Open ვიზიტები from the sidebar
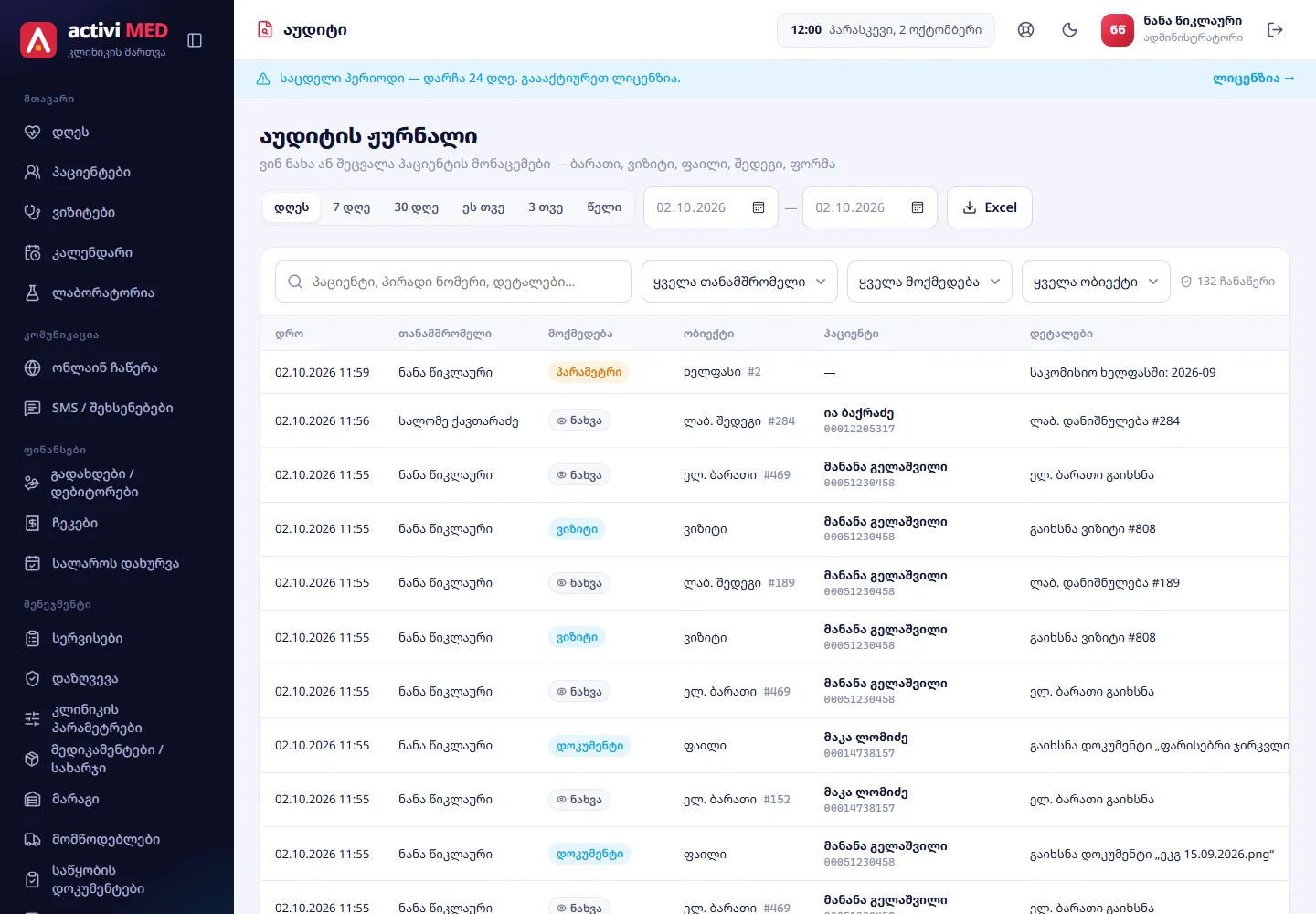1316x914 pixels. [x=117, y=213]
